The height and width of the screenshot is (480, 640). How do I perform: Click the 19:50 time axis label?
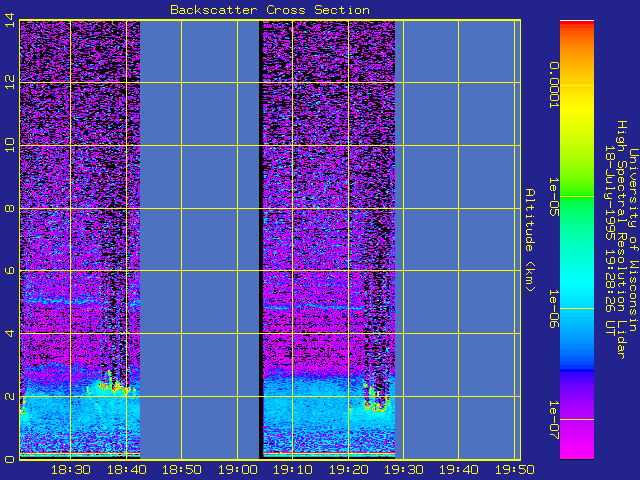tap(514, 470)
